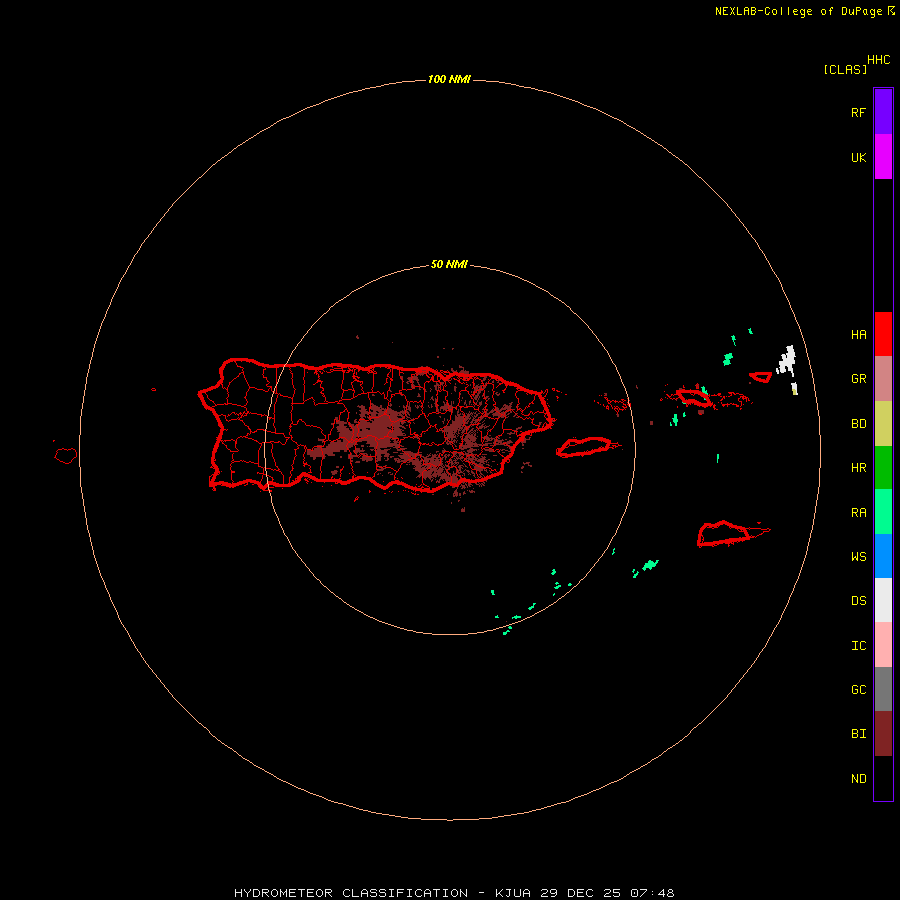Click the WS legend label
900x900 pixels.
[858, 556]
